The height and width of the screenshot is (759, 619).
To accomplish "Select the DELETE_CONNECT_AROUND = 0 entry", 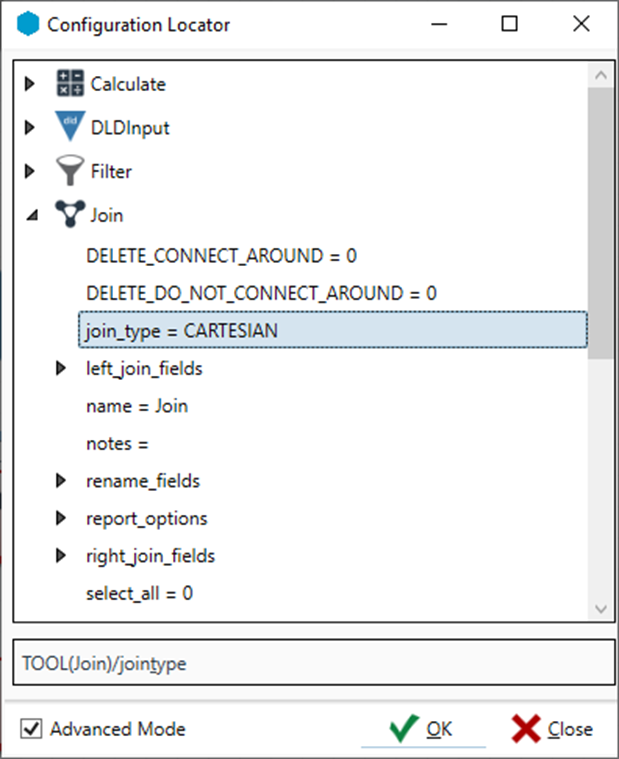I will 221,256.
